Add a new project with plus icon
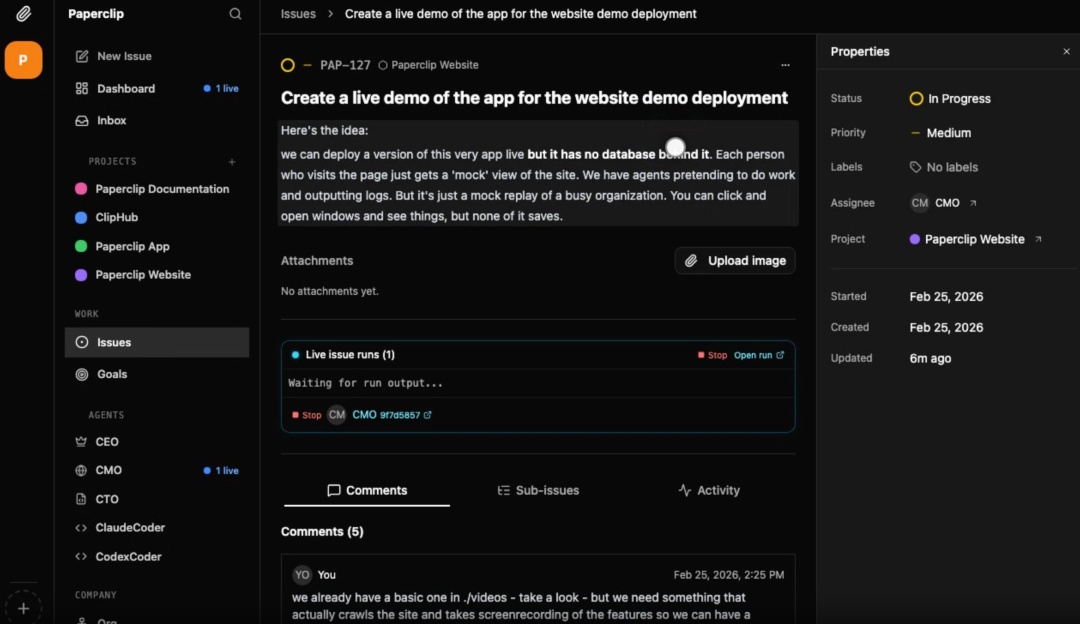Image resolution: width=1080 pixels, height=624 pixels. [232, 161]
